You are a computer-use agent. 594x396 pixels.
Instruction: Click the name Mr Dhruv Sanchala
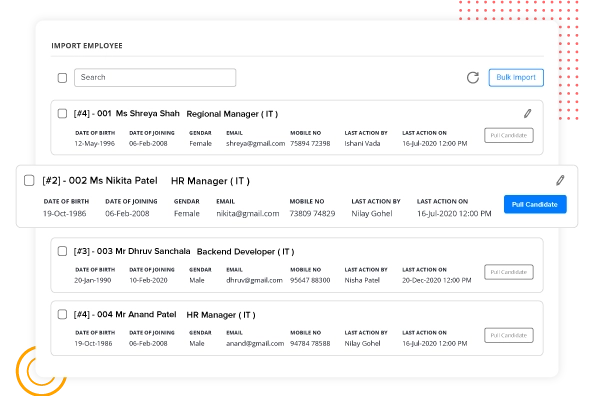[153, 251]
